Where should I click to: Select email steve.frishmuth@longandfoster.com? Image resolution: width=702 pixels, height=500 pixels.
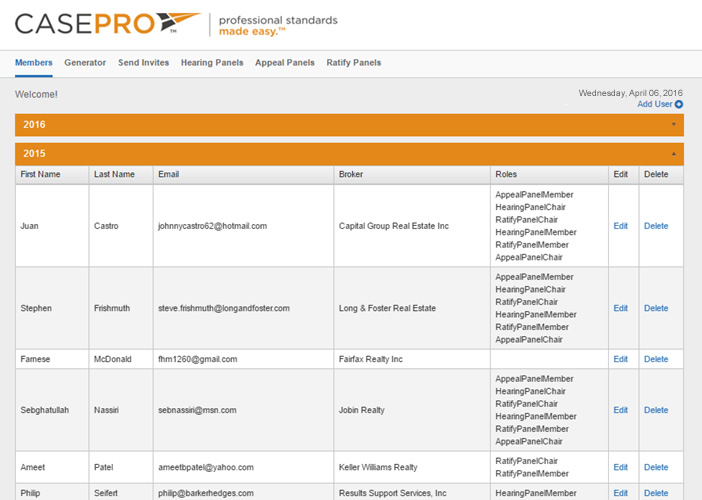tap(224, 308)
